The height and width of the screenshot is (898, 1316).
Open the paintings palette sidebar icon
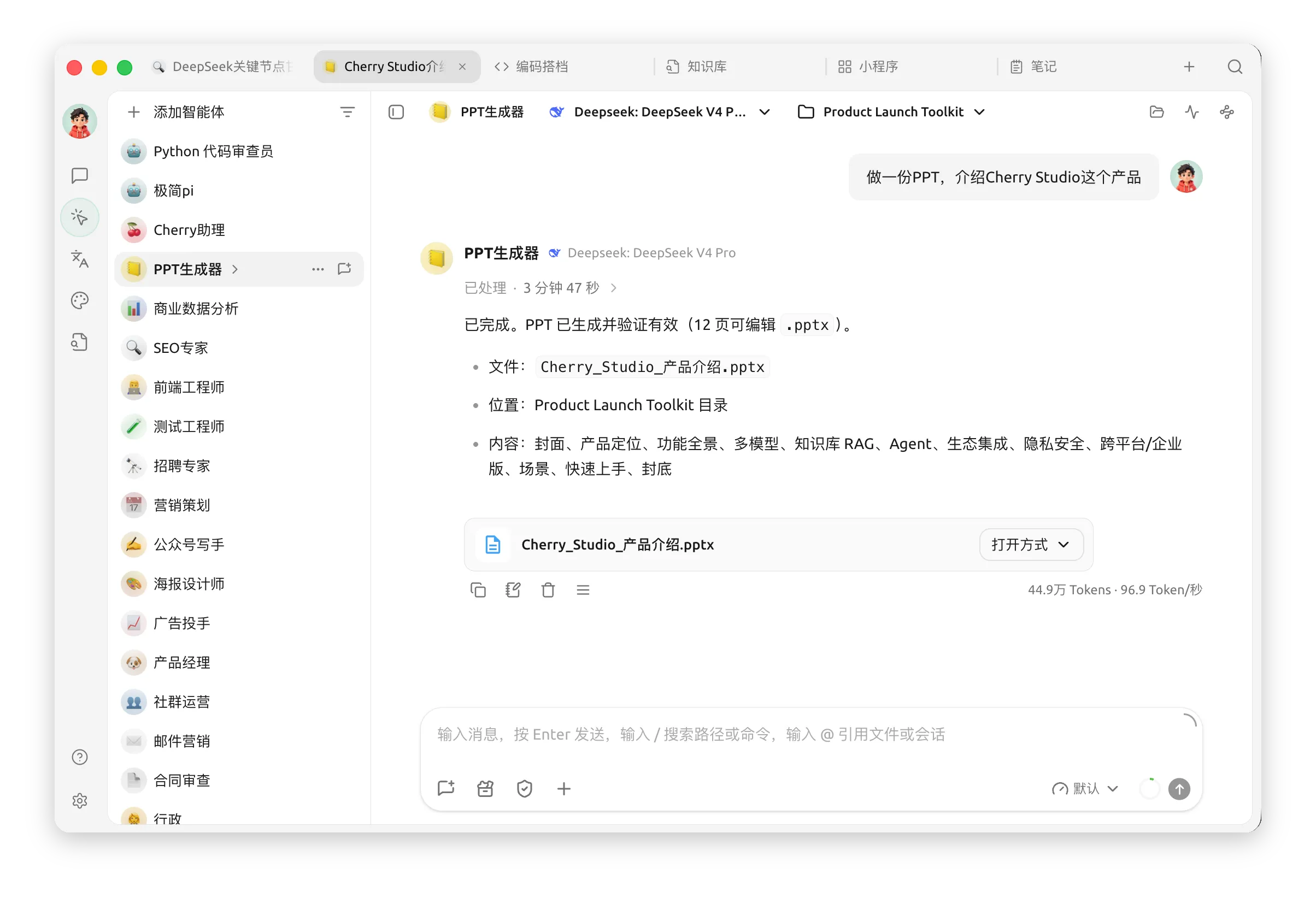pos(80,300)
